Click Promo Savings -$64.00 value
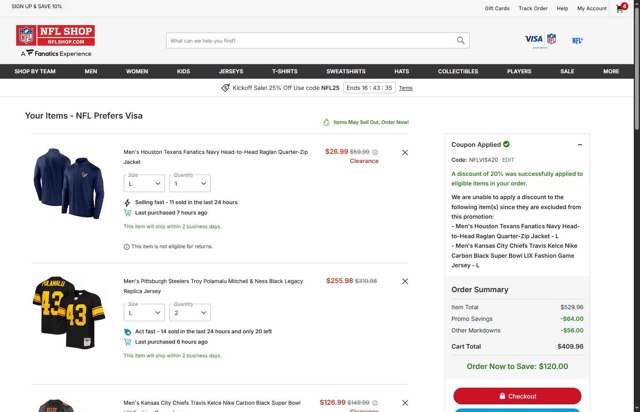Screen dimensions: 640x412 tap(571, 319)
